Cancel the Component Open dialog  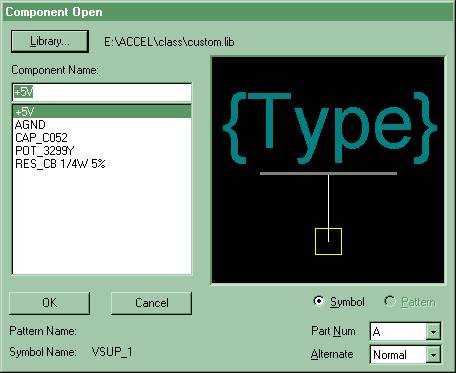point(151,303)
